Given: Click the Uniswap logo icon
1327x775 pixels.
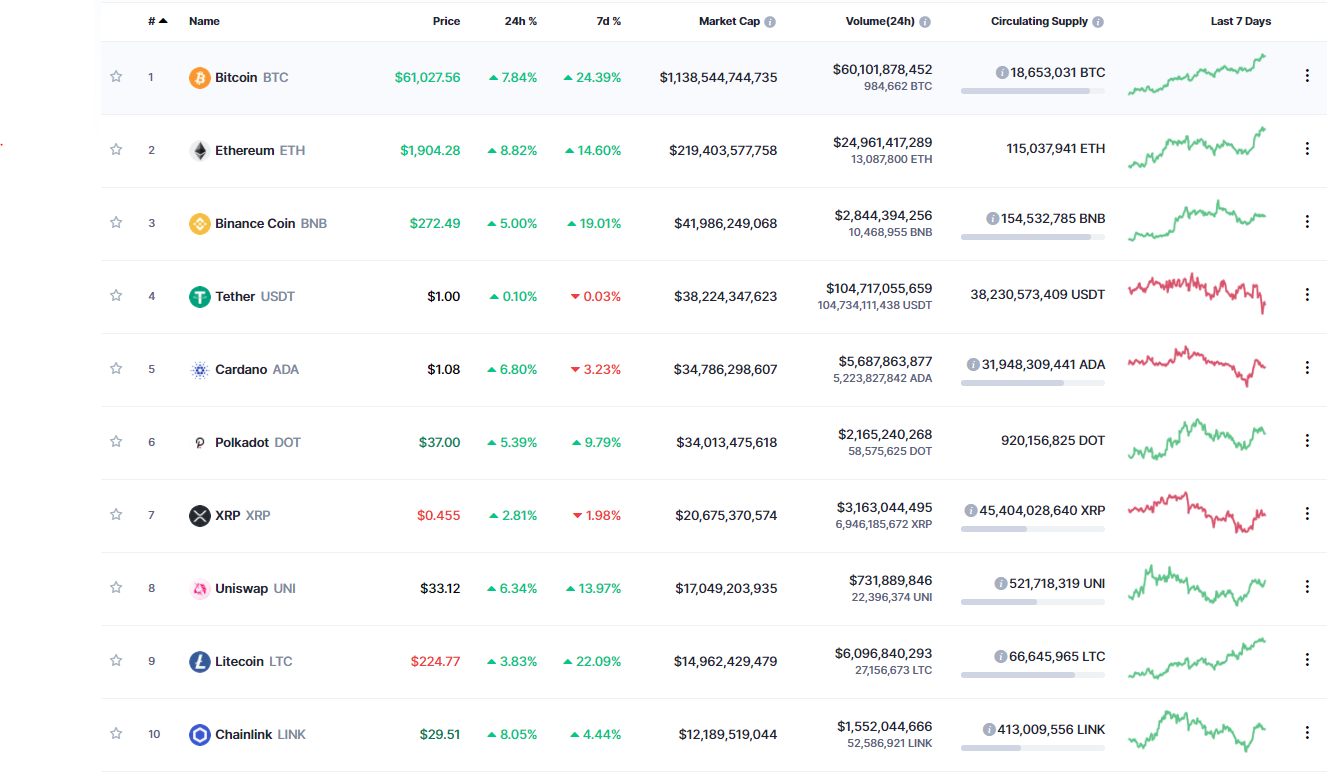Looking at the screenshot, I should (200, 588).
